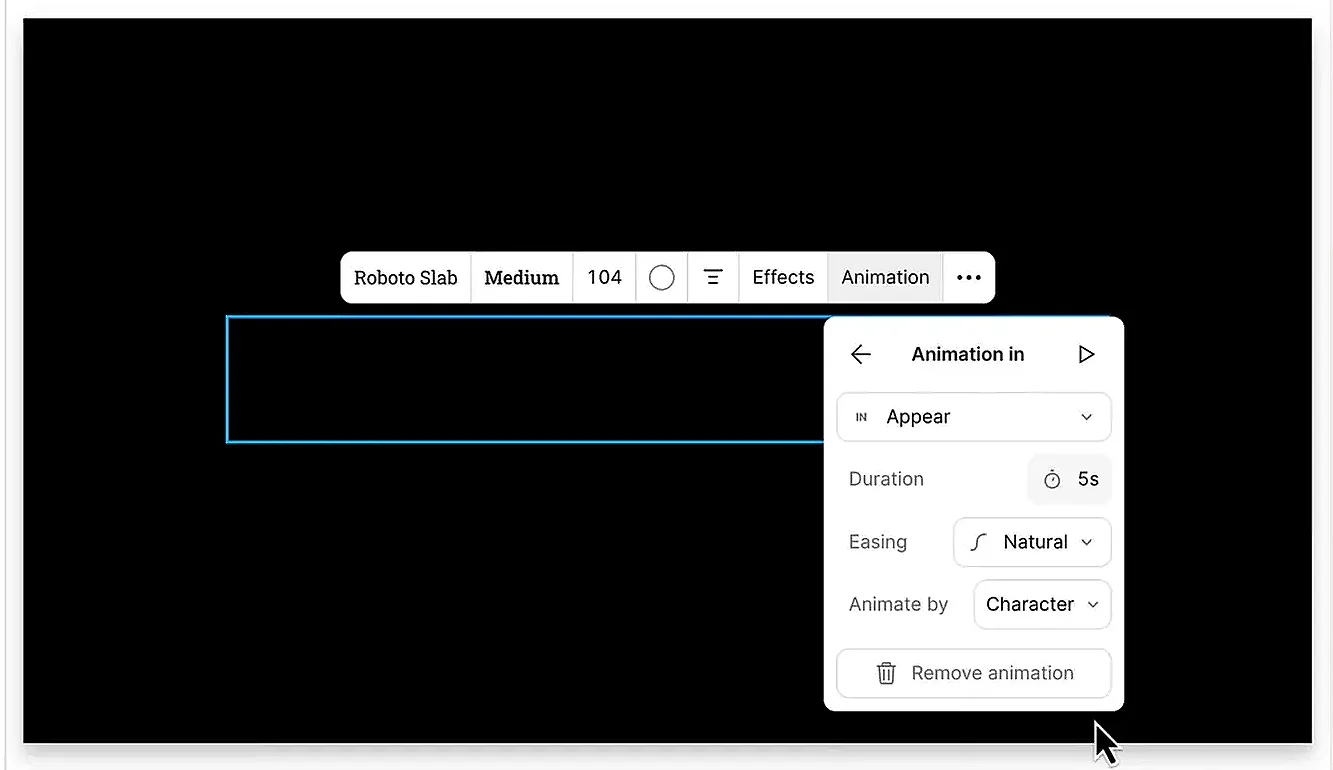The height and width of the screenshot is (770, 1333).
Task: Click the stopwatch duration icon
Action: click(x=1052, y=479)
